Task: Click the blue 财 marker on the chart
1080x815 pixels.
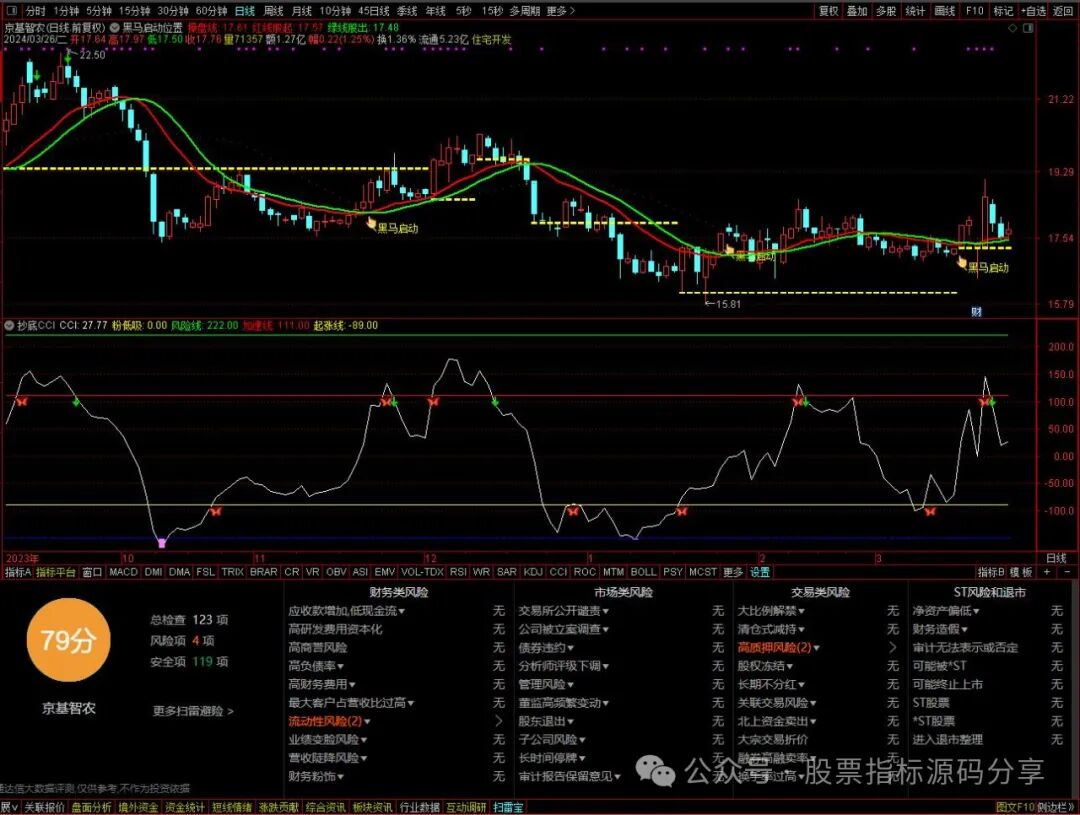Action: click(976, 311)
